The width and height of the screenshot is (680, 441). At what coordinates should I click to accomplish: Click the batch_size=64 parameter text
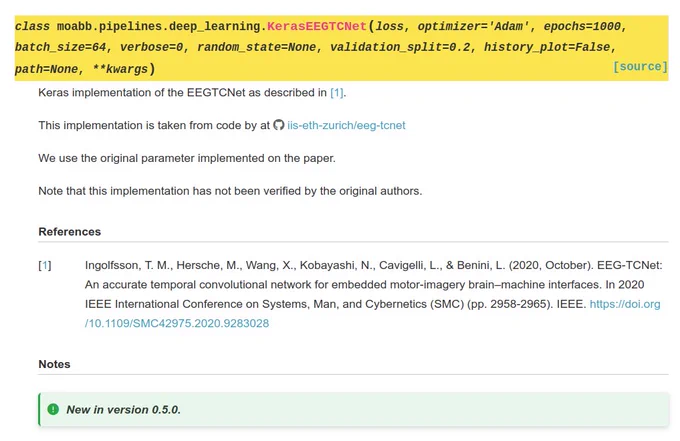click(60, 47)
